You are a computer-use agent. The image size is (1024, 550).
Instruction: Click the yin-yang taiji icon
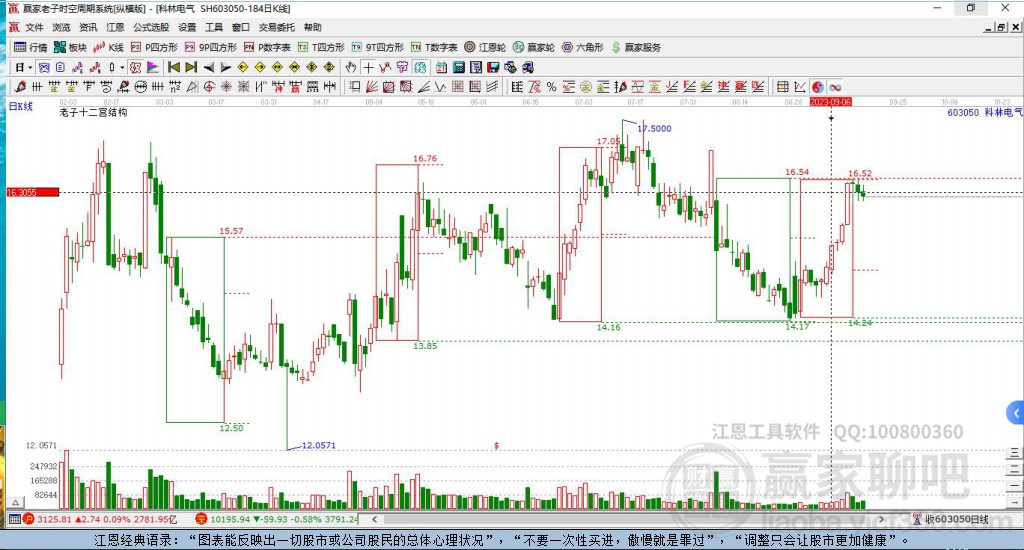818,86
